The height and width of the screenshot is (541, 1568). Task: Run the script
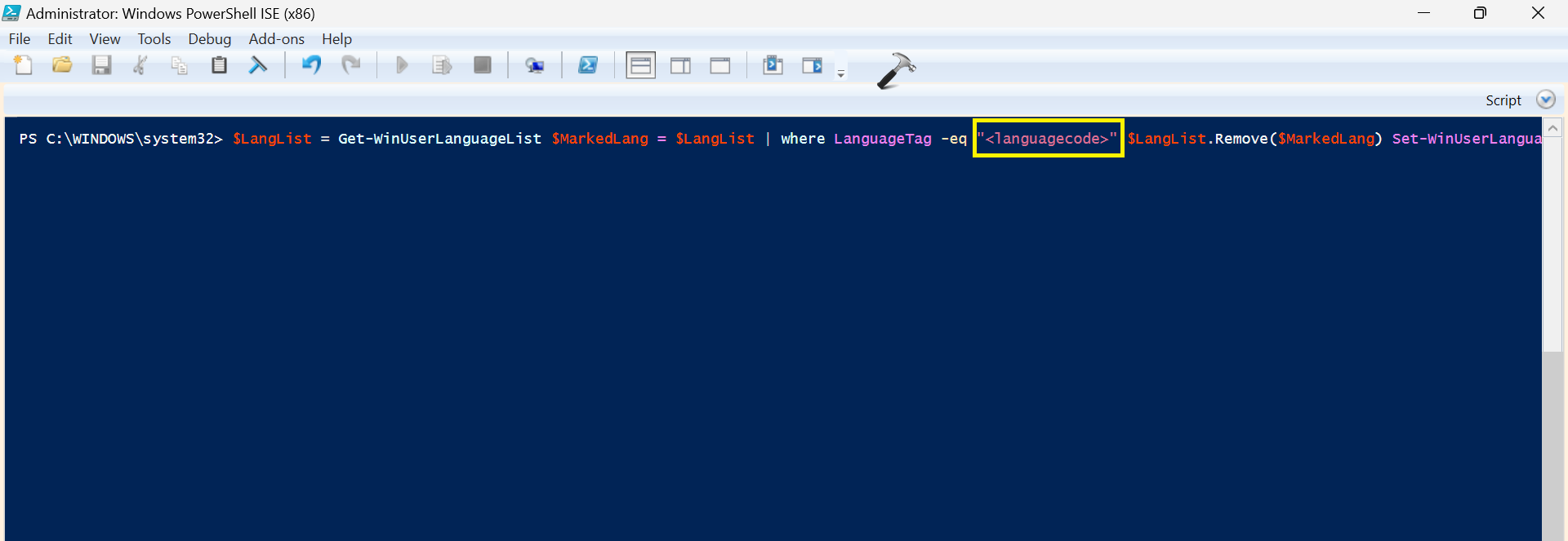[x=402, y=65]
